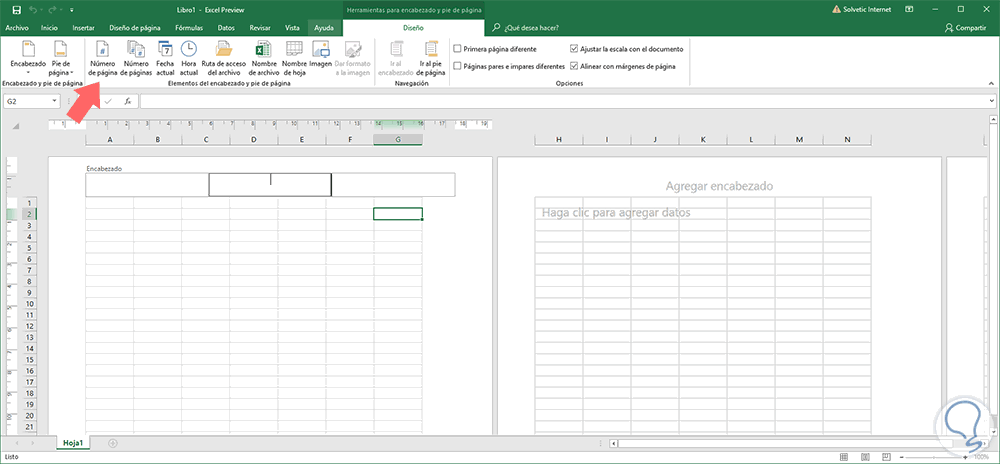Add a new sheet with plus icon
Image resolution: width=1000 pixels, height=464 pixels.
coord(113,442)
